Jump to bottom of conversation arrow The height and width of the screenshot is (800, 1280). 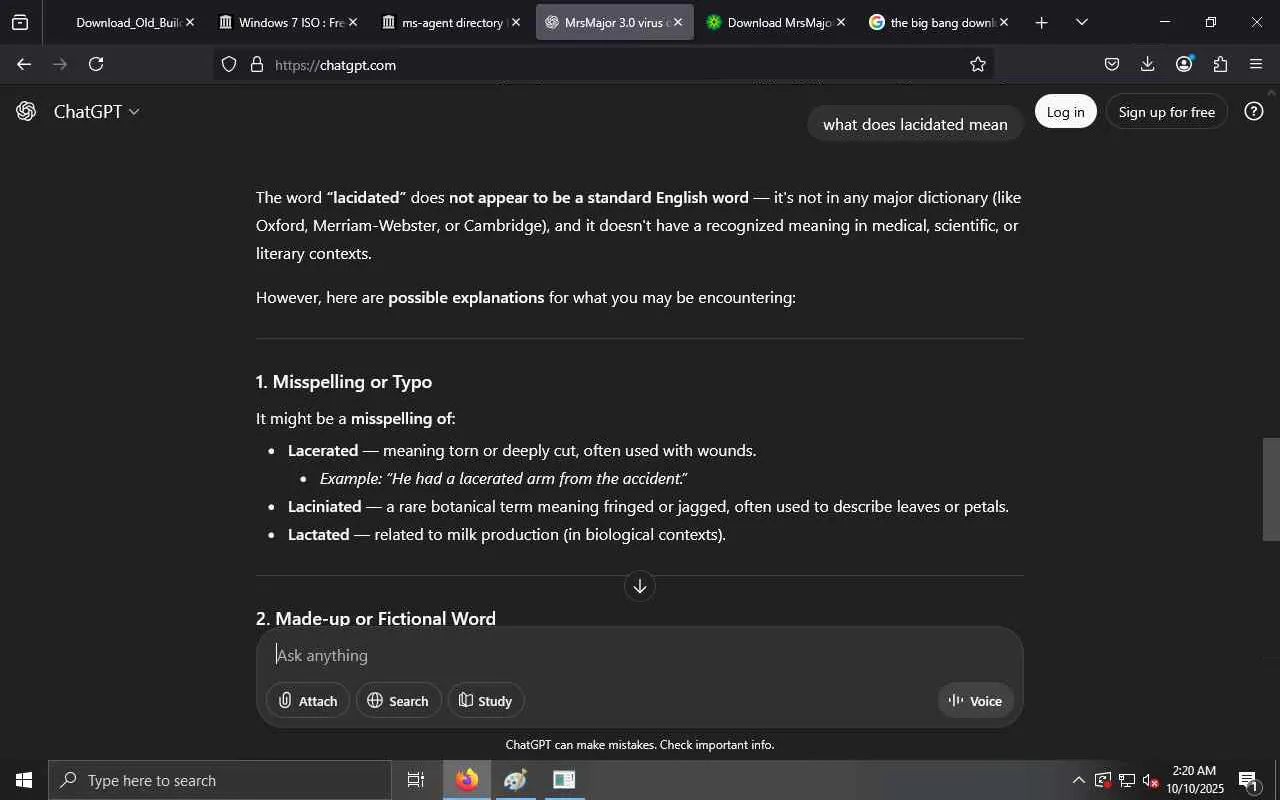[x=640, y=586]
